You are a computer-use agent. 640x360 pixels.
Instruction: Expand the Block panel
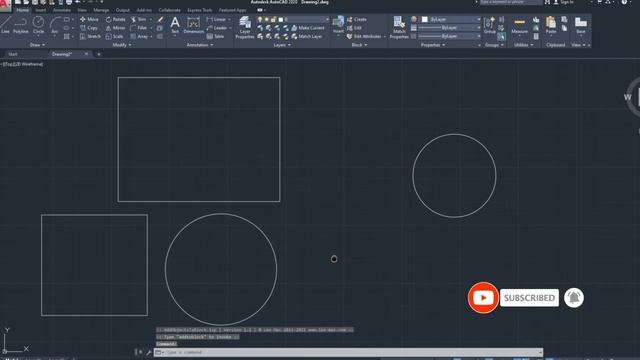pyautogui.click(x=359, y=45)
